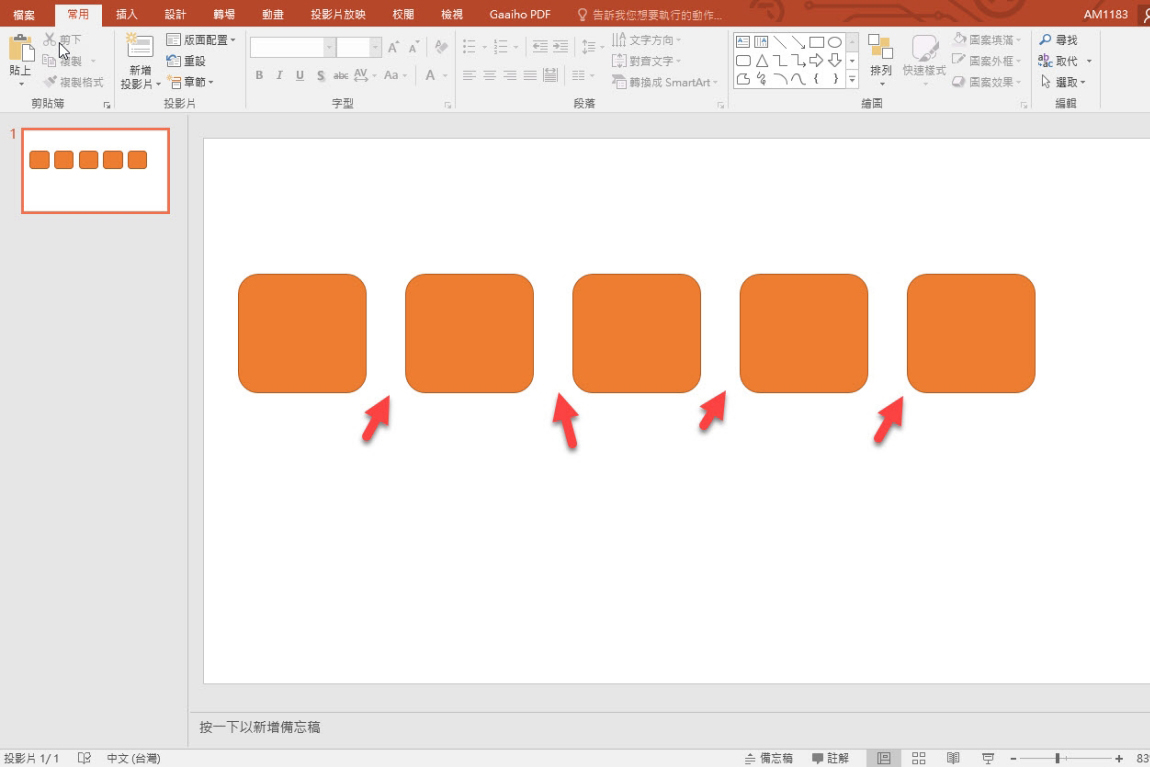The image size is (1150, 767).
Task: Select slide 1 thumbnail in the slide panel
Action: click(95, 171)
